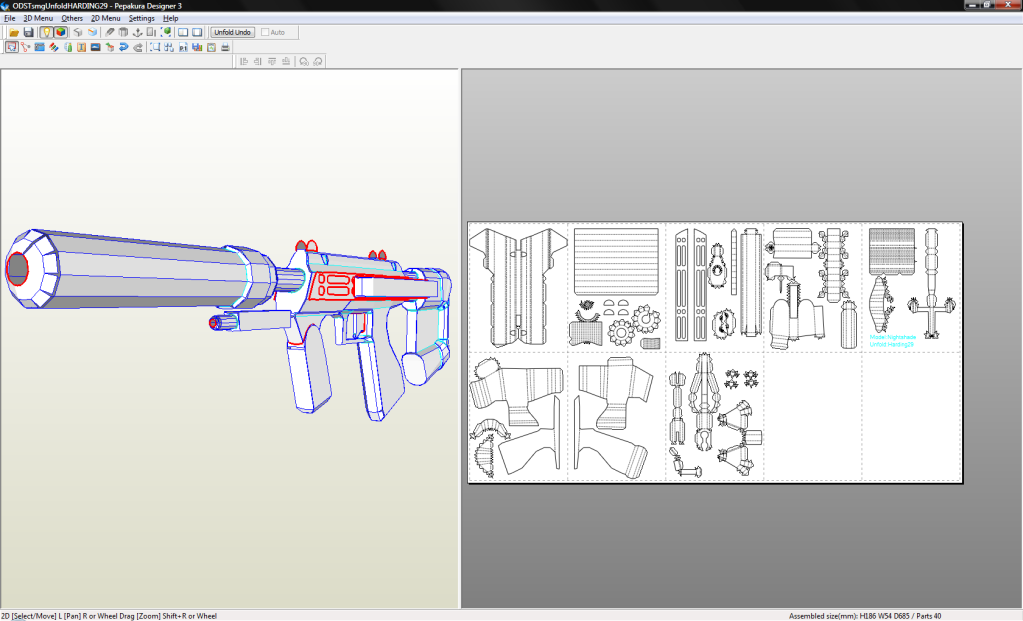Toggle the light bulb lighting switch
The image size is (1023, 621).
pos(46,32)
